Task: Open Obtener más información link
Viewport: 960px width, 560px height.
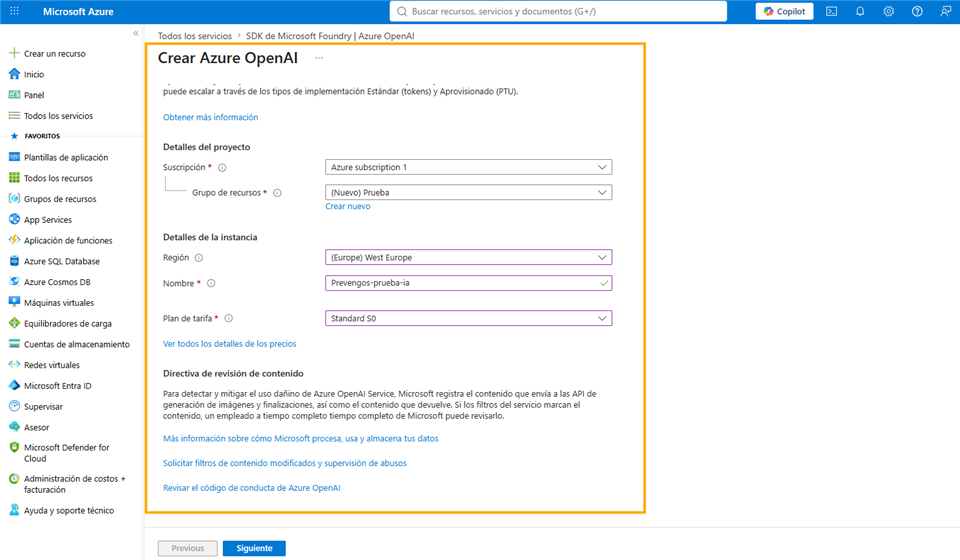Action: pos(211,117)
